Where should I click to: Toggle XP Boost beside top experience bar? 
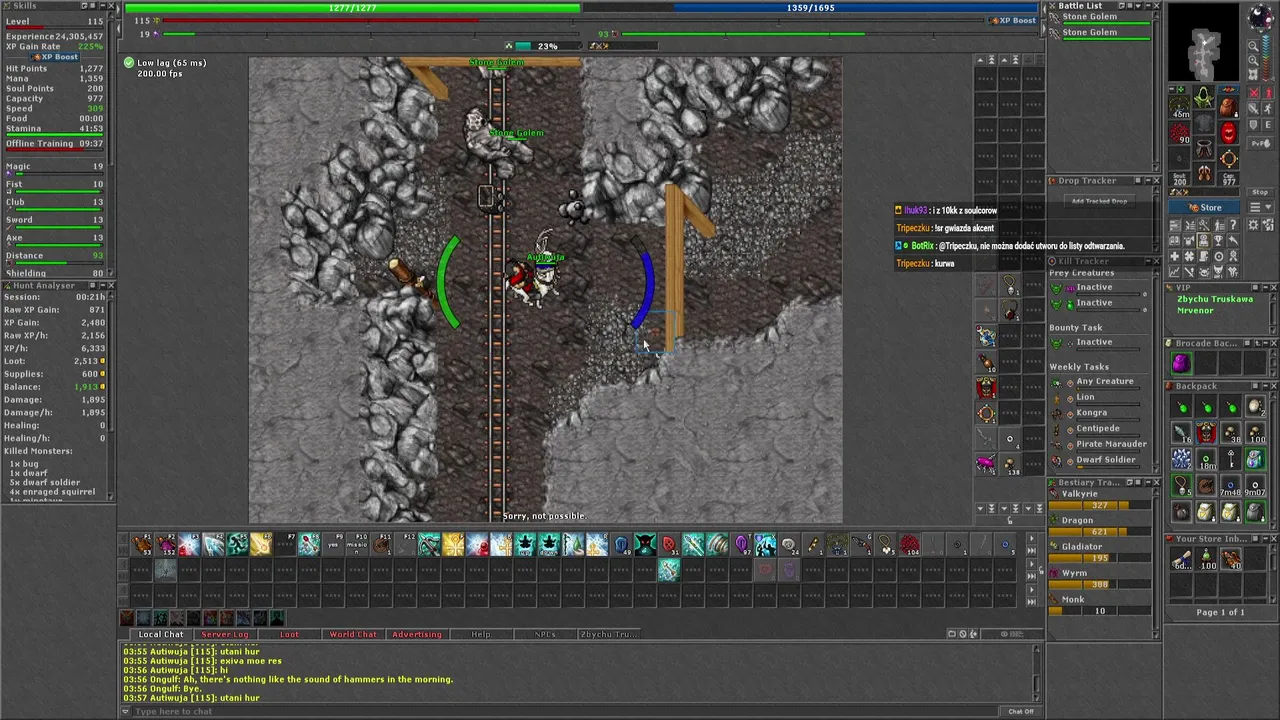pyautogui.click(x=1013, y=20)
